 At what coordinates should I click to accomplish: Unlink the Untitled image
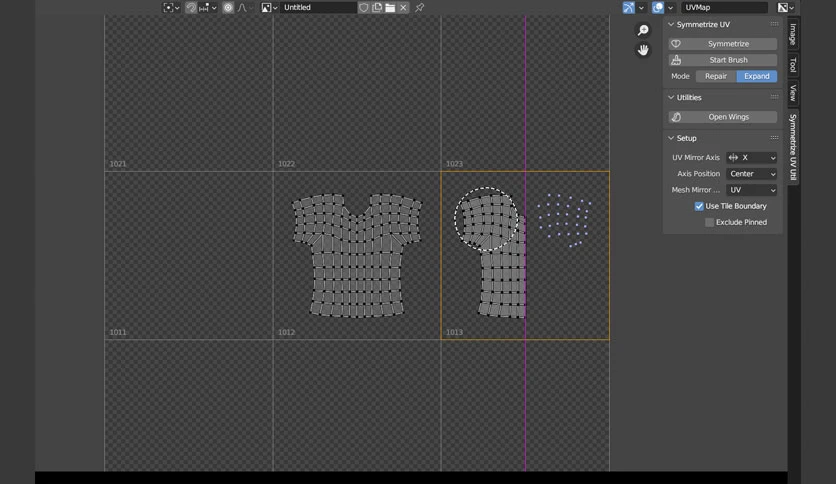pyautogui.click(x=404, y=7)
